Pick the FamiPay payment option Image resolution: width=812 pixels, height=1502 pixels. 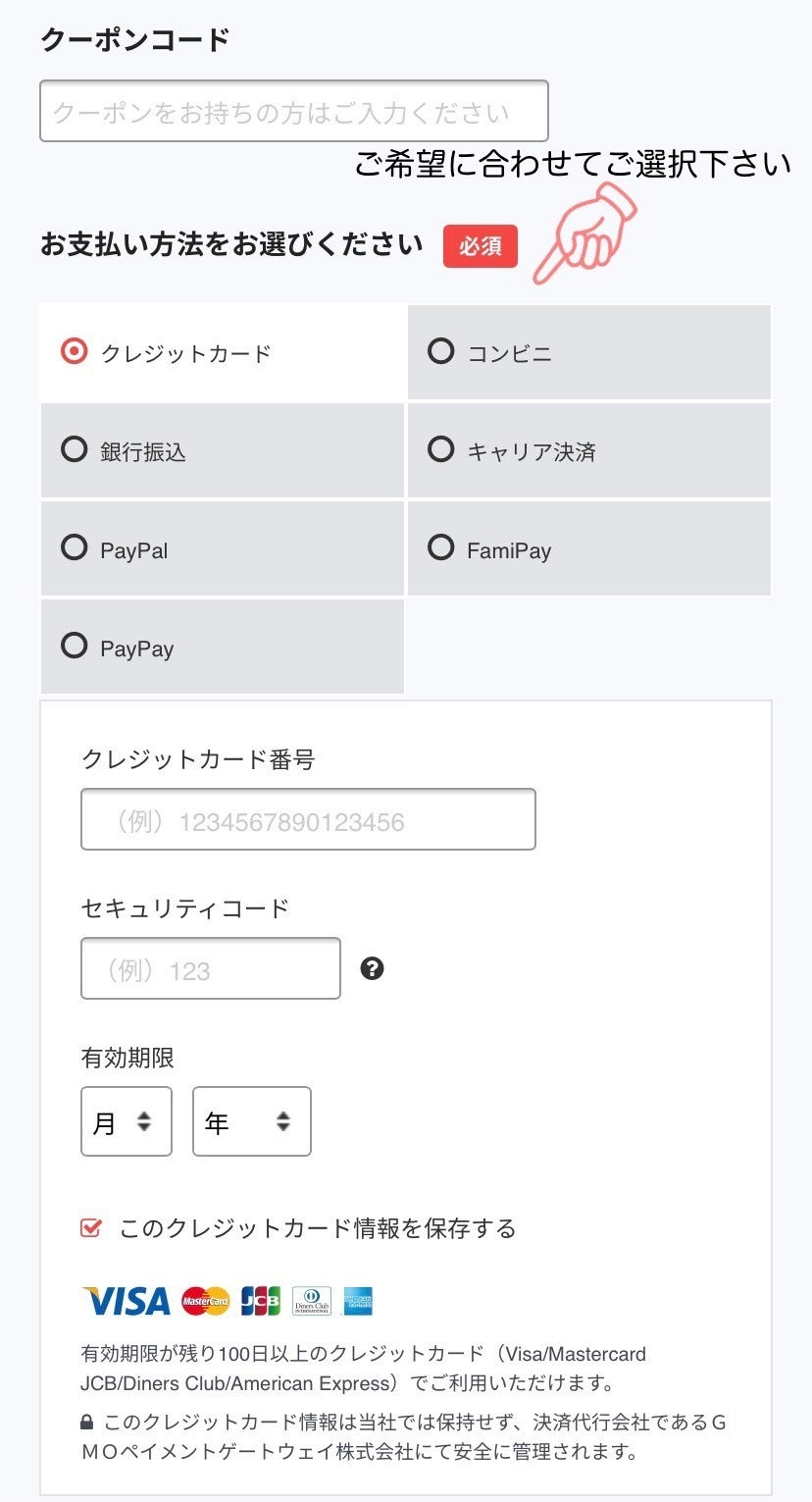(589, 548)
